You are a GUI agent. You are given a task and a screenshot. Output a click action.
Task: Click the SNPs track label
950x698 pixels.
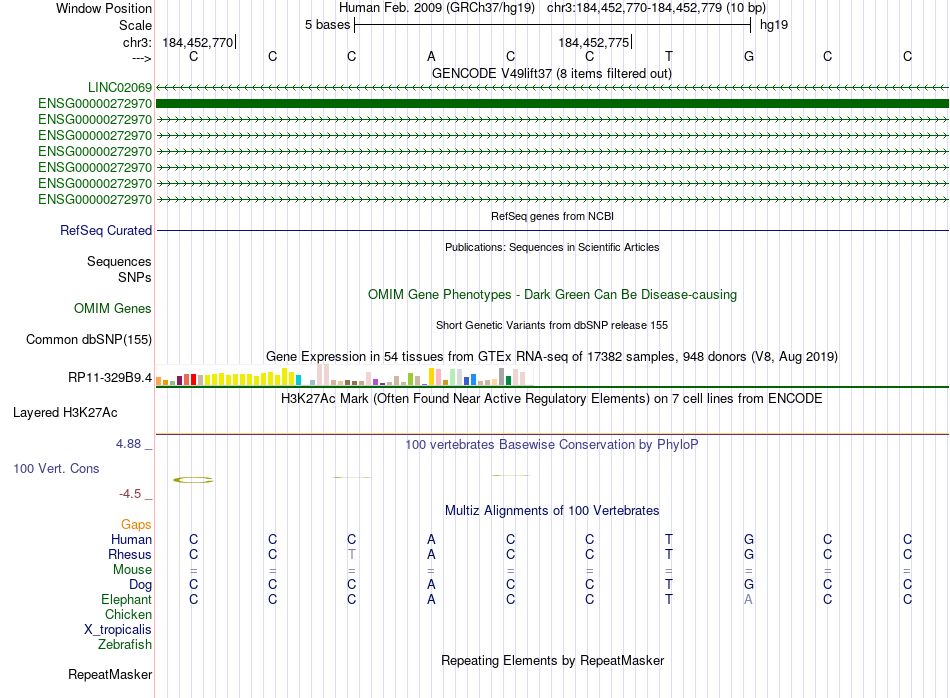coord(135,277)
